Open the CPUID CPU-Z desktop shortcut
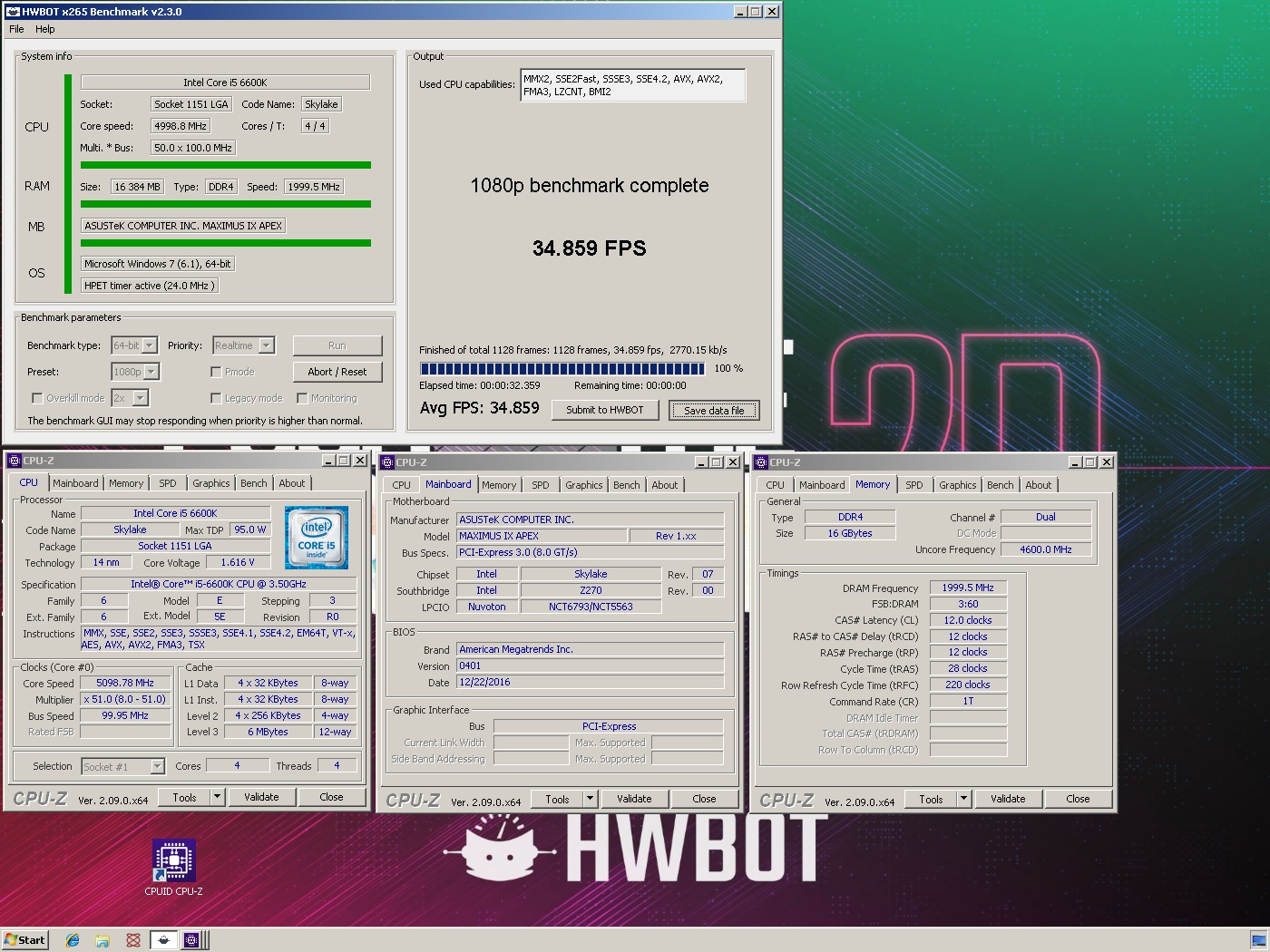Viewport: 1270px width, 952px height. pos(173,868)
